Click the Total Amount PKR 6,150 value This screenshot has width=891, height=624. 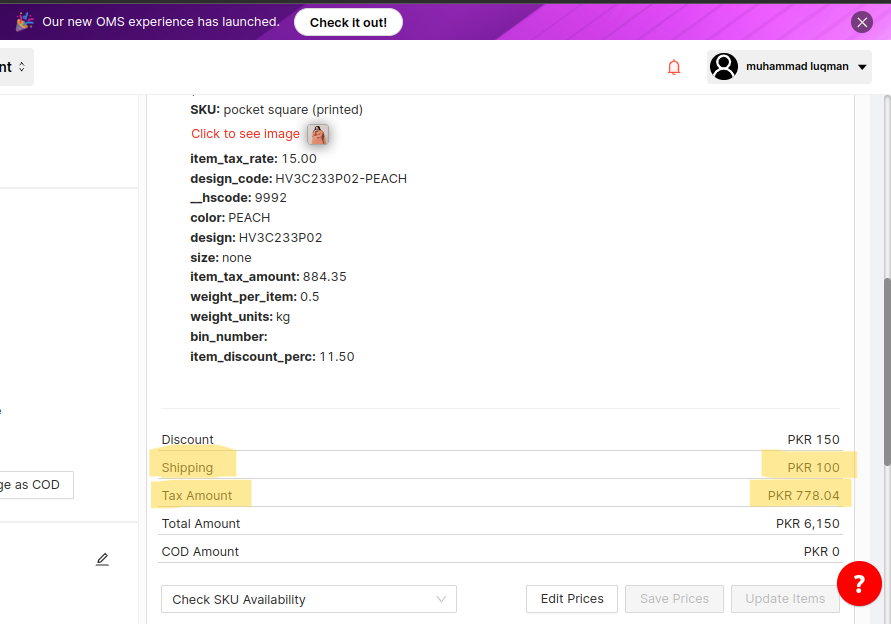(x=807, y=523)
